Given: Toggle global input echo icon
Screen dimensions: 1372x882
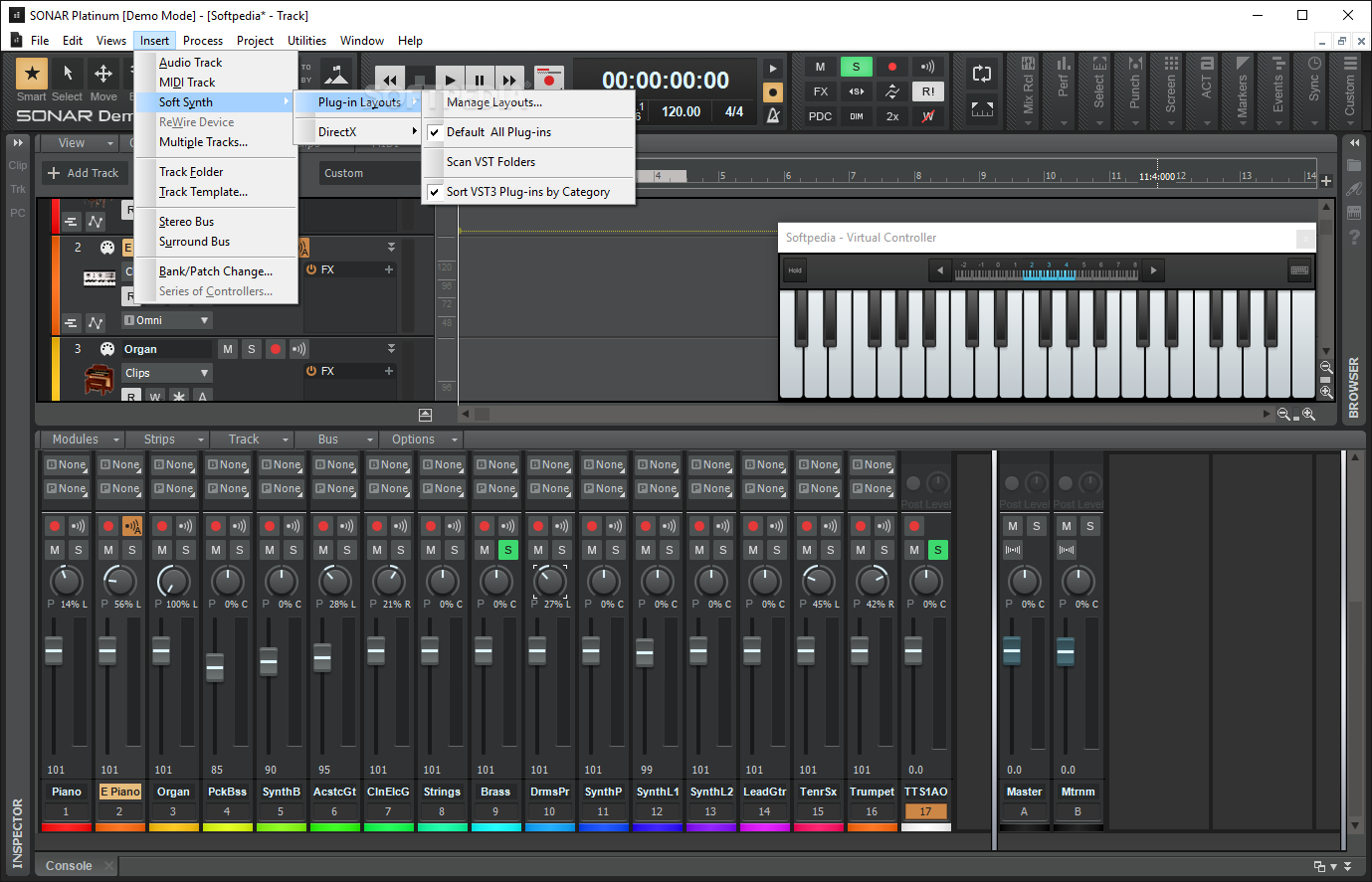Looking at the screenshot, I should (x=928, y=67).
